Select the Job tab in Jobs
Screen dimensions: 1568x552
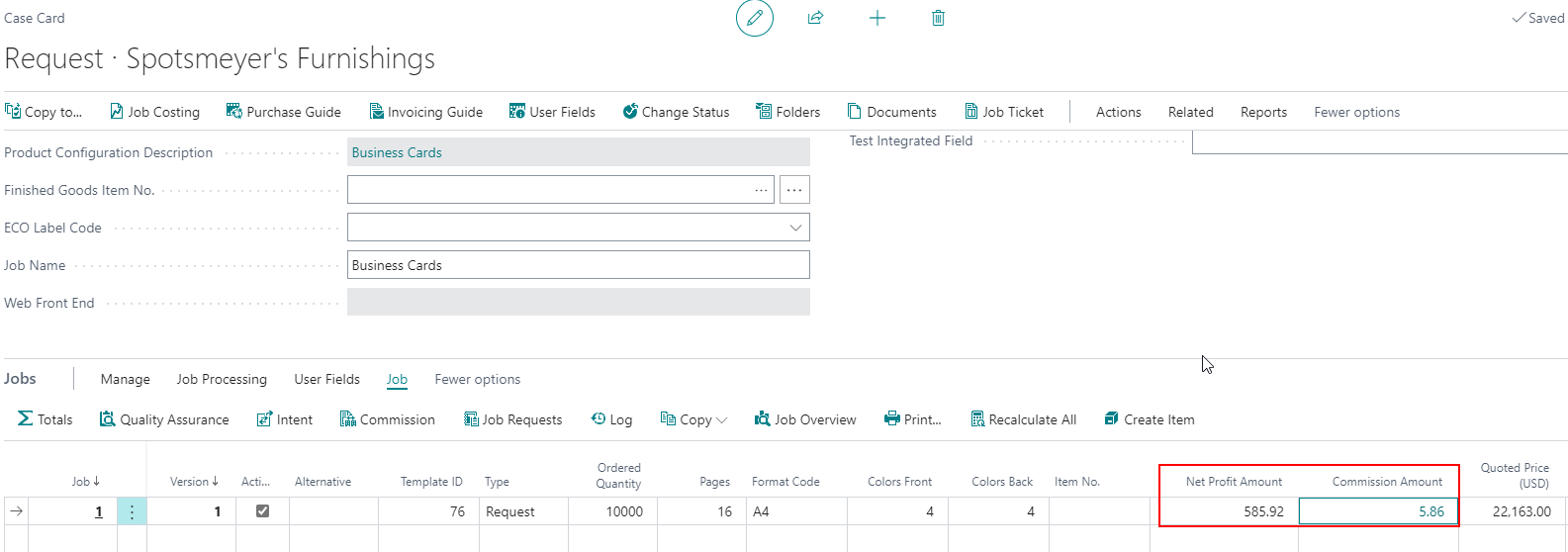397,379
